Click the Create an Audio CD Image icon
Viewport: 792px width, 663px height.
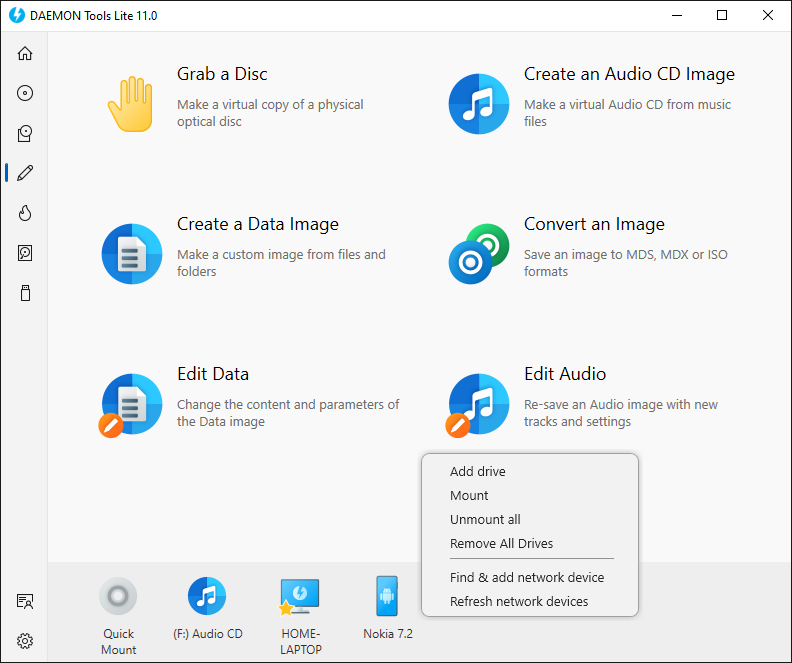coord(479,104)
